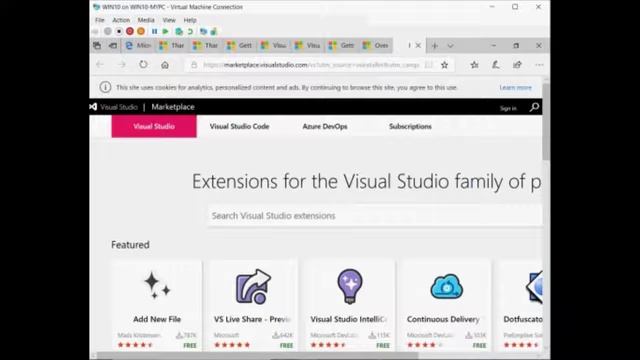Click the Add New File title
The height and width of the screenshot is (360, 640).
click(x=157, y=319)
